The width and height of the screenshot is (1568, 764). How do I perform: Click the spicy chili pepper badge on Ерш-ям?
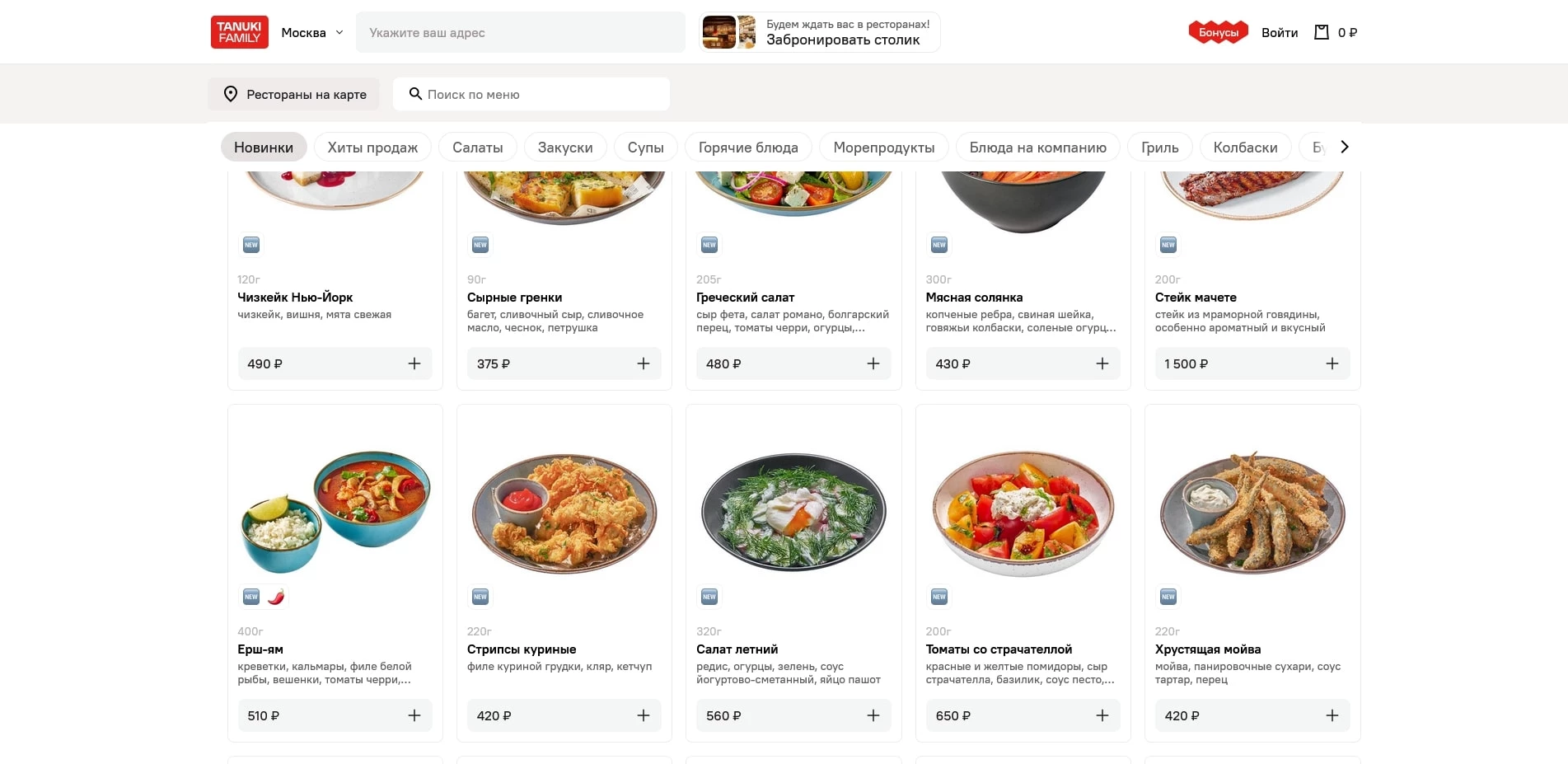[276, 597]
